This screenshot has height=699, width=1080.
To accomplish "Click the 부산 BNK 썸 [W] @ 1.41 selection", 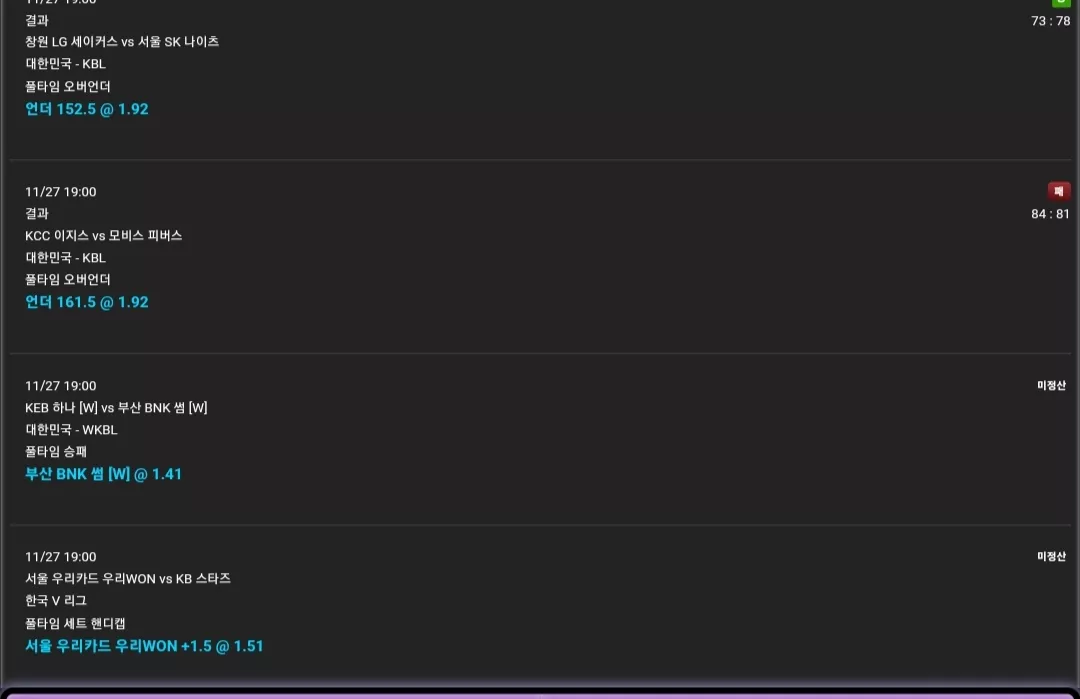I will 103,474.
